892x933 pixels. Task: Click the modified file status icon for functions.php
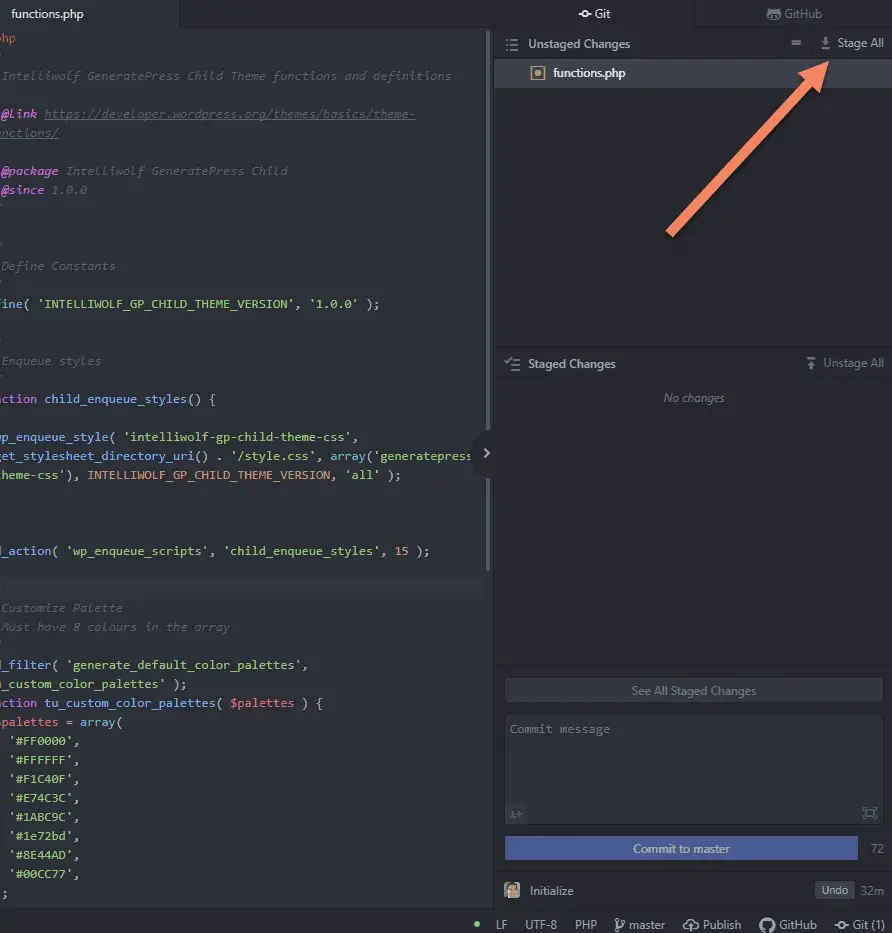pyautogui.click(x=537, y=73)
